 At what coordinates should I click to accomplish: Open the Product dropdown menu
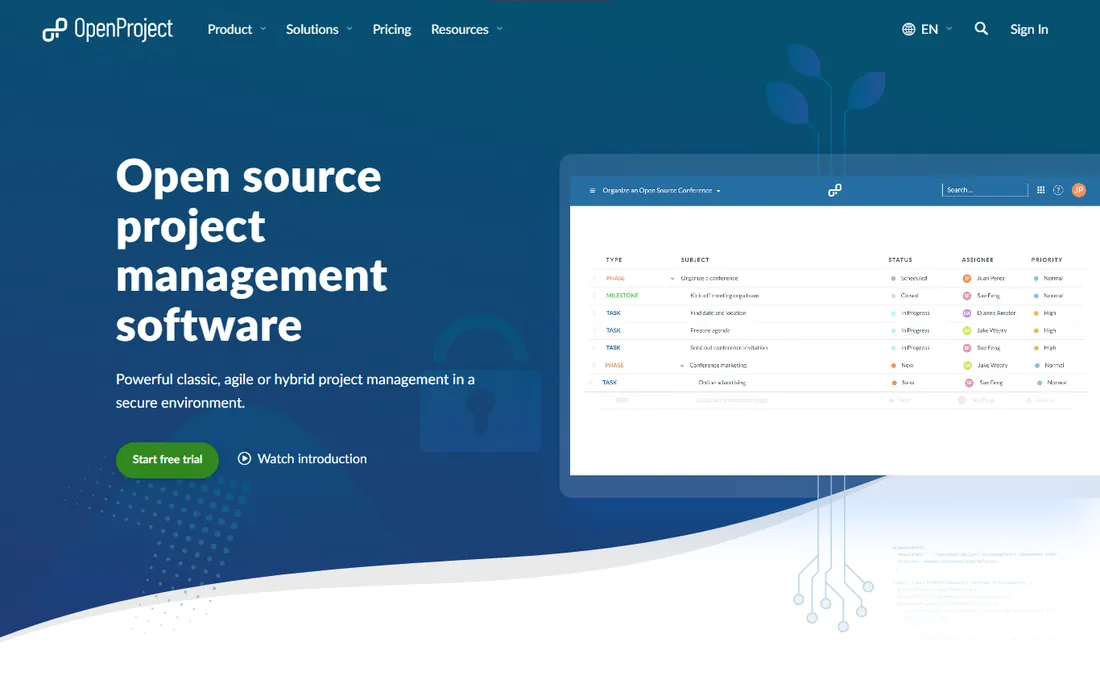pyautogui.click(x=236, y=29)
